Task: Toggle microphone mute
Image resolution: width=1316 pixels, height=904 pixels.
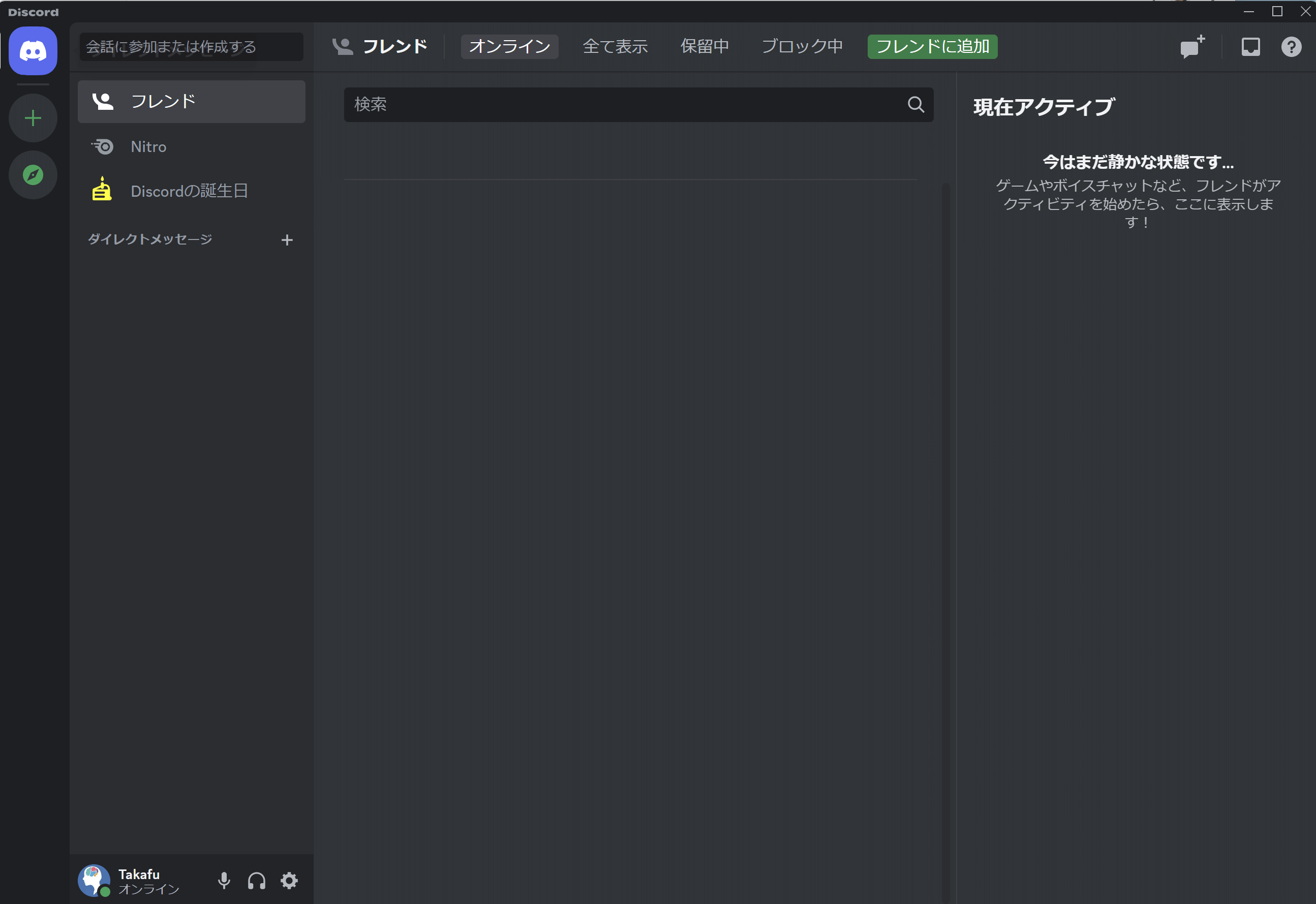Action: pos(224,880)
